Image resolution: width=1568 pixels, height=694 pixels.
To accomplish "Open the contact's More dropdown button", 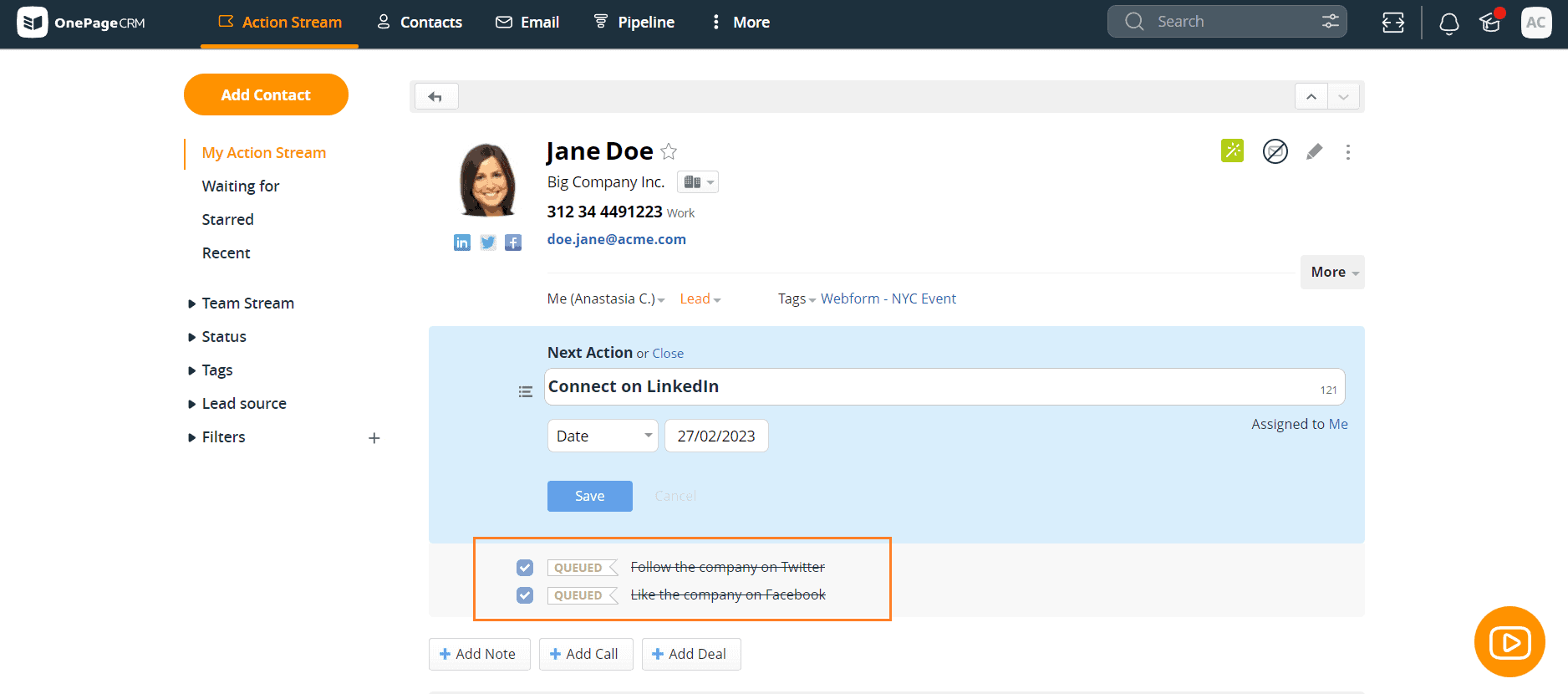I will (x=1332, y=273).
